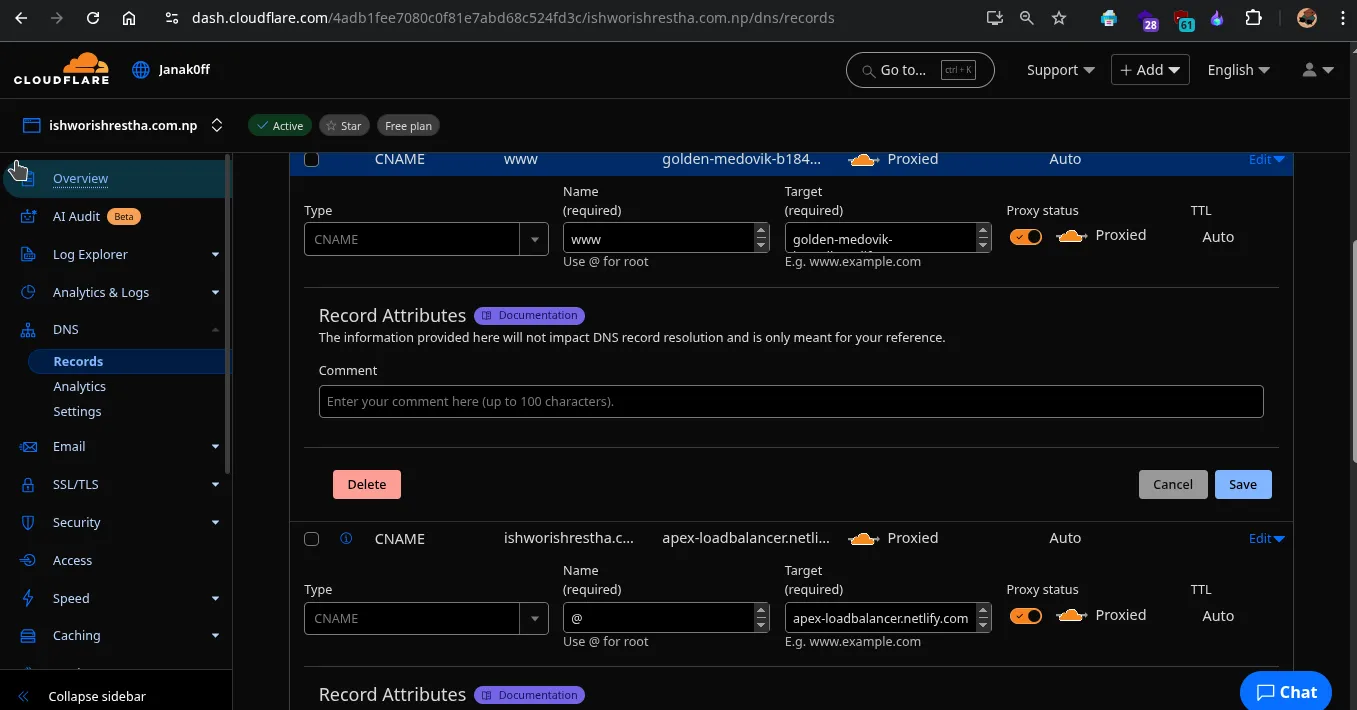Open DNS Analytics in sidebar
Image resolution: width=1357 pixels, height=710 pixels.
[79, 387]
